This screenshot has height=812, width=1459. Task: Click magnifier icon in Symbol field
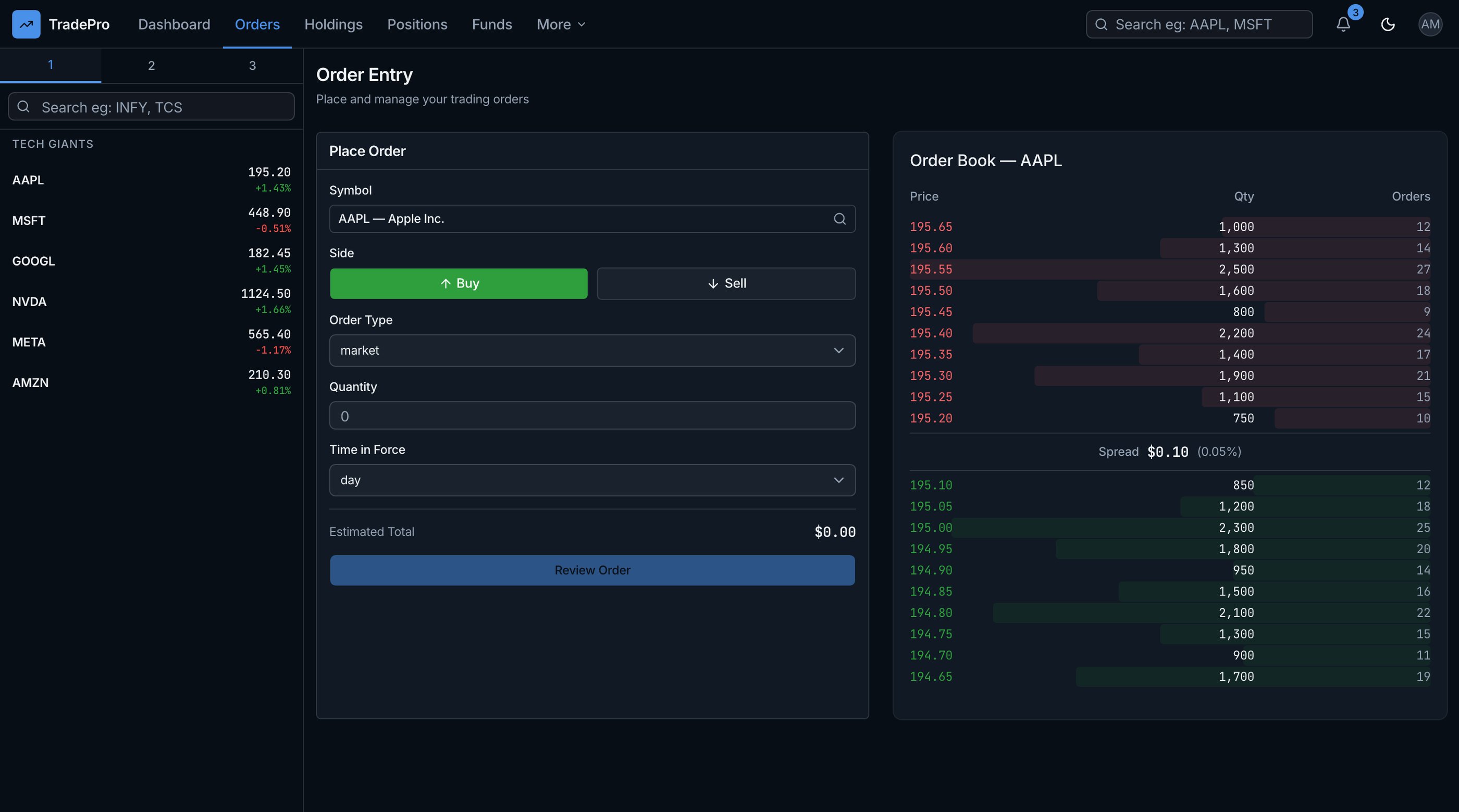point(839,219)
